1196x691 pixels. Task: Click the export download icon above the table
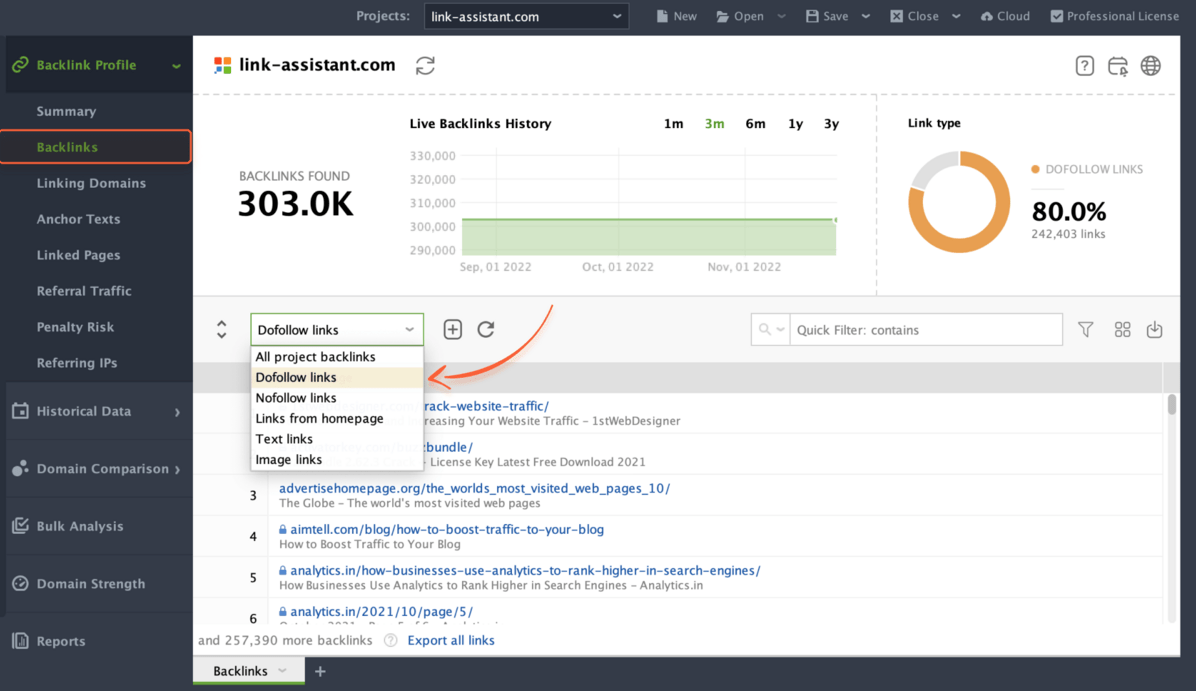click(x=1154, y=329)
